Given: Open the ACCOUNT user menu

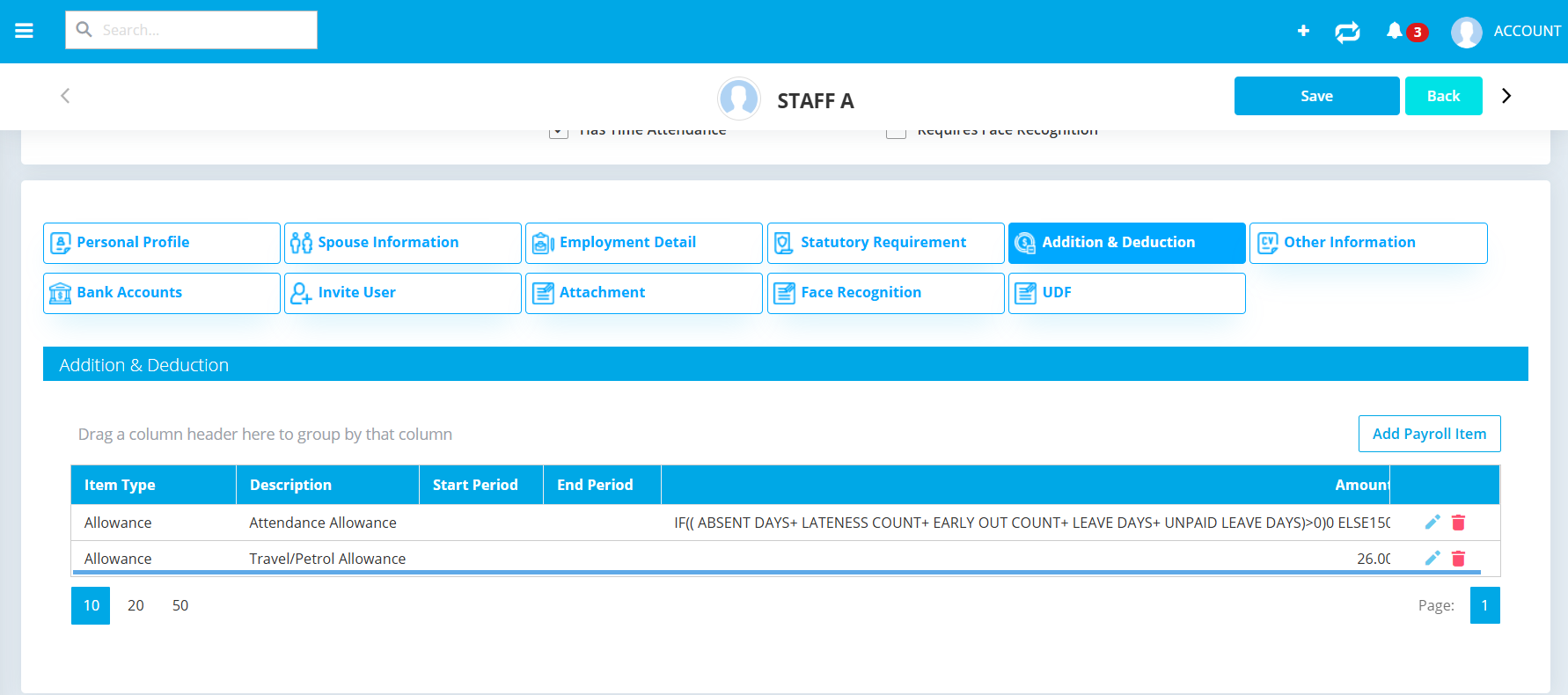Looking at the screenshot, I should (1506, 32).
